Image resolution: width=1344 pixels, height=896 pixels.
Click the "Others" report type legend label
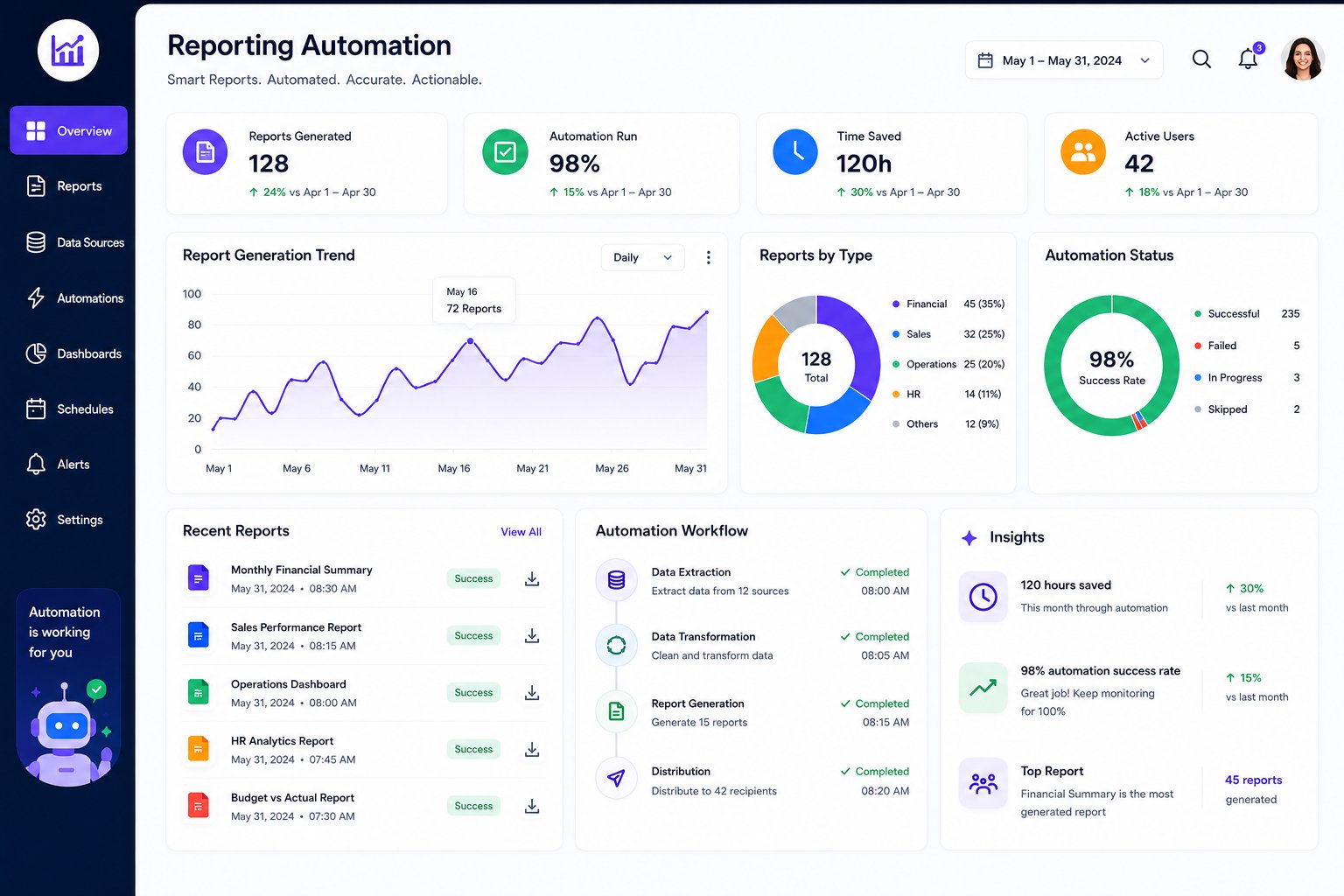coord(922,424)
